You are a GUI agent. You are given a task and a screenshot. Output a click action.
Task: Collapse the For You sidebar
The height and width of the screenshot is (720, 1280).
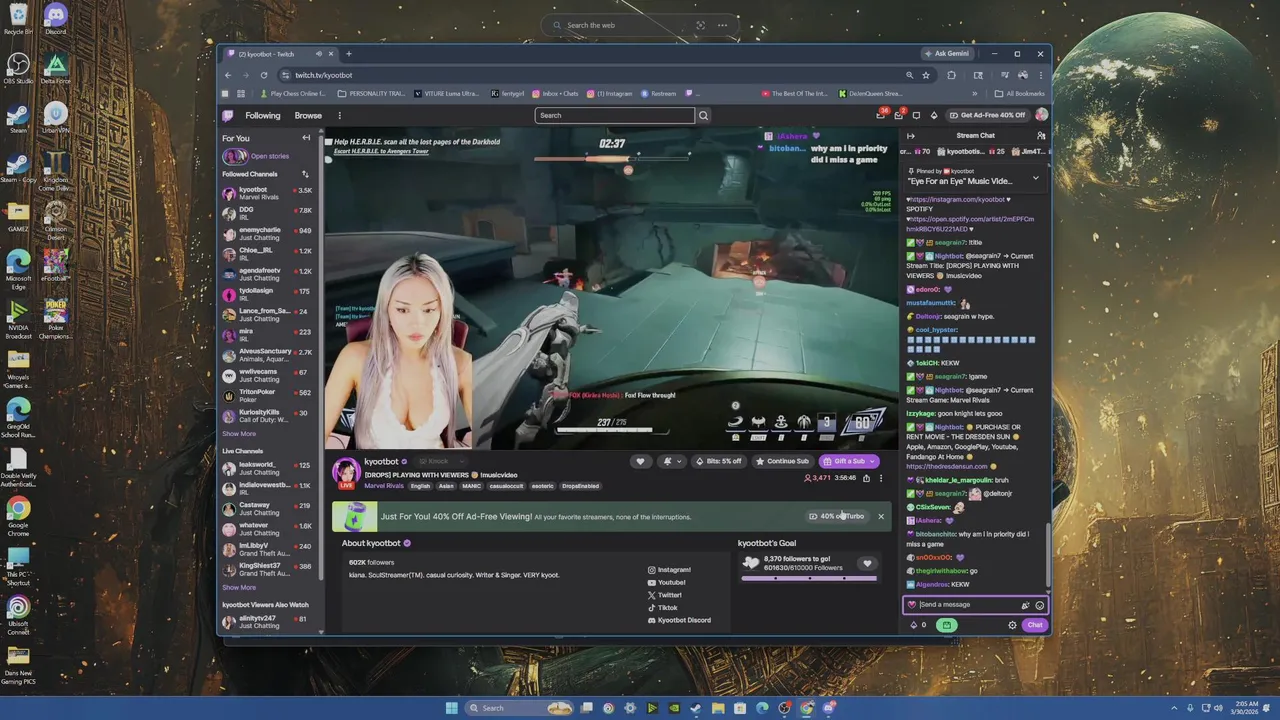click(306, 138)
